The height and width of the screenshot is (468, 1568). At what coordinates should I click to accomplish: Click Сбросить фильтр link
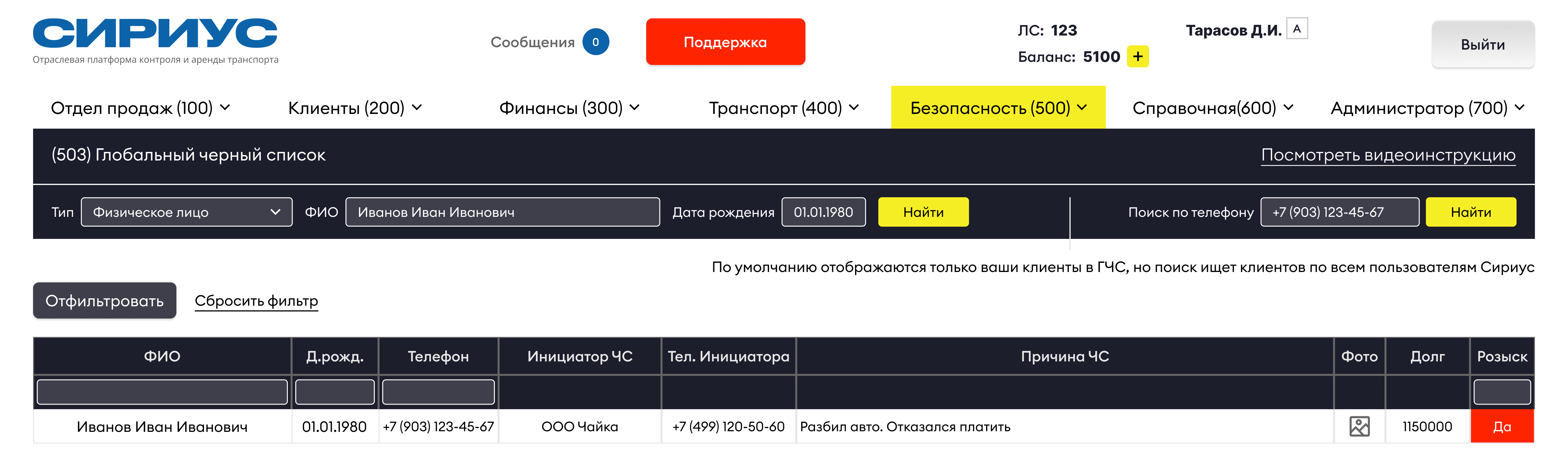point(256,301)
